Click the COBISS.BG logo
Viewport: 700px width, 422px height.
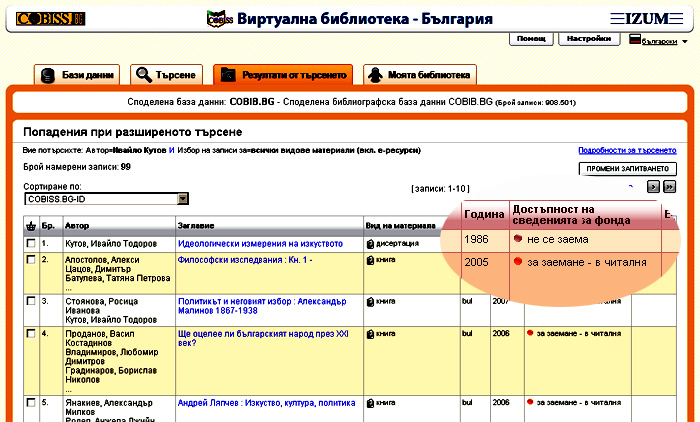pyautogui.click(x=50, y=19)
